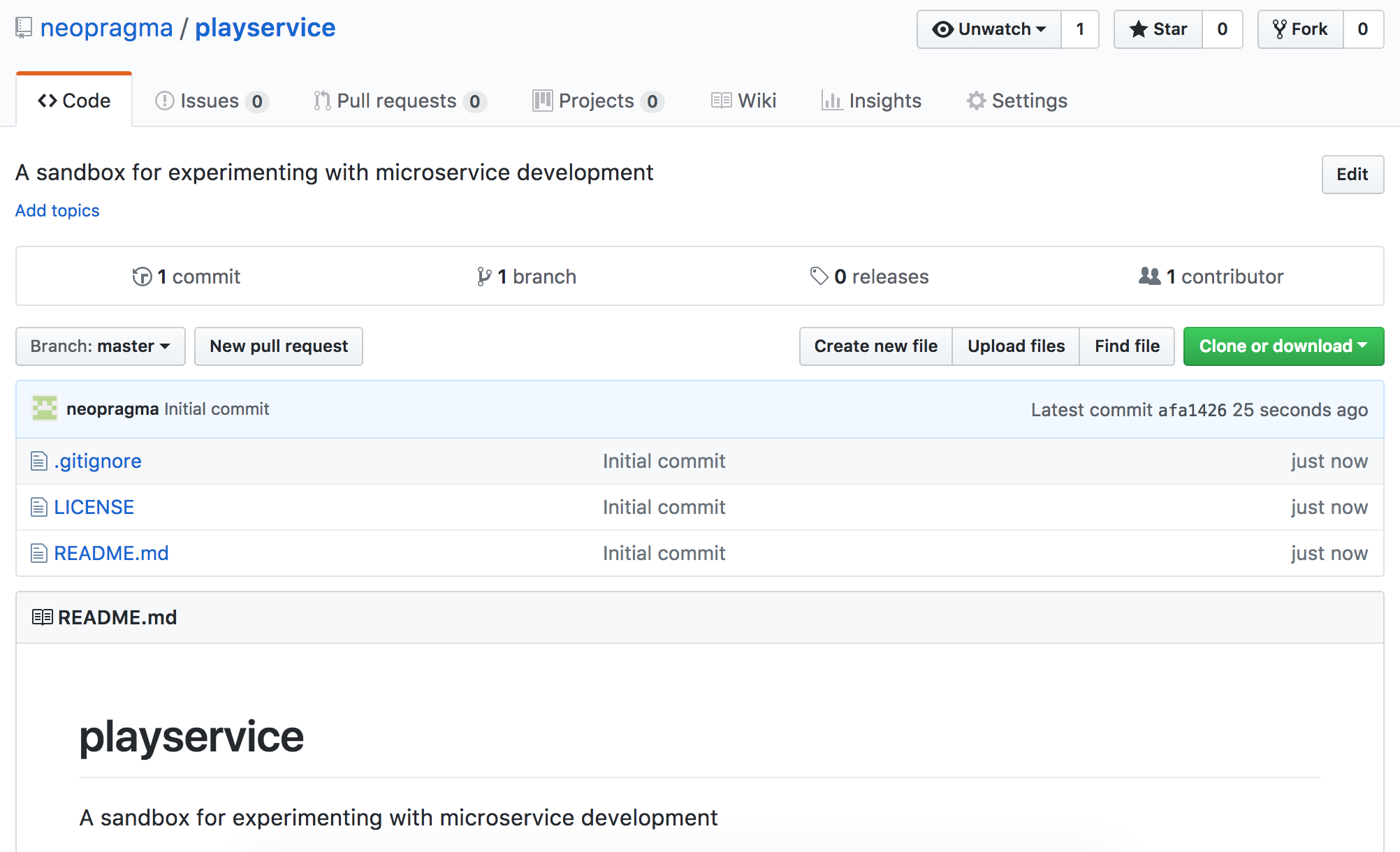Click the Code angle-brackets icon

pyautogui.click(x=48, y=101)
